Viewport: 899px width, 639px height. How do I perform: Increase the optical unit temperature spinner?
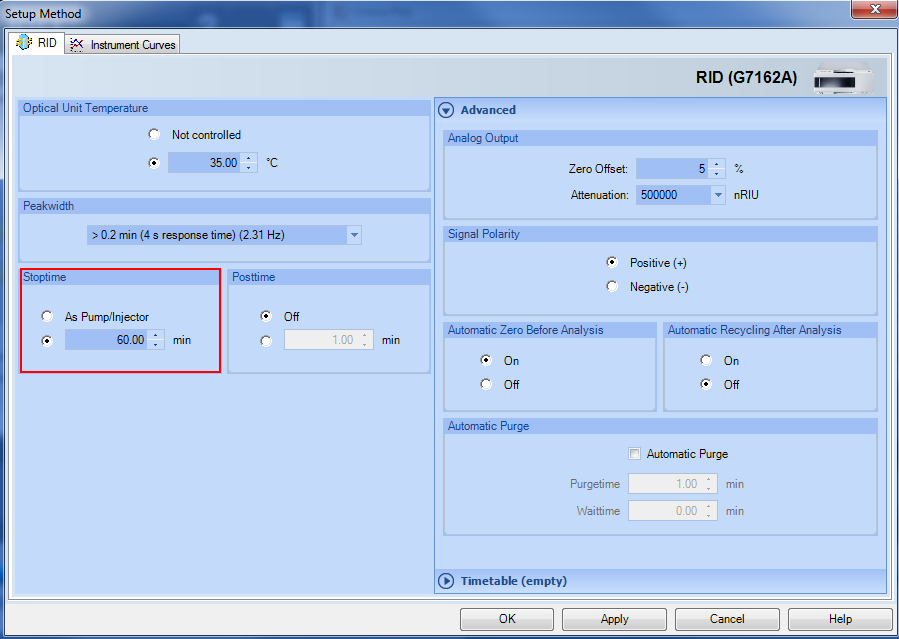[249, 158]
